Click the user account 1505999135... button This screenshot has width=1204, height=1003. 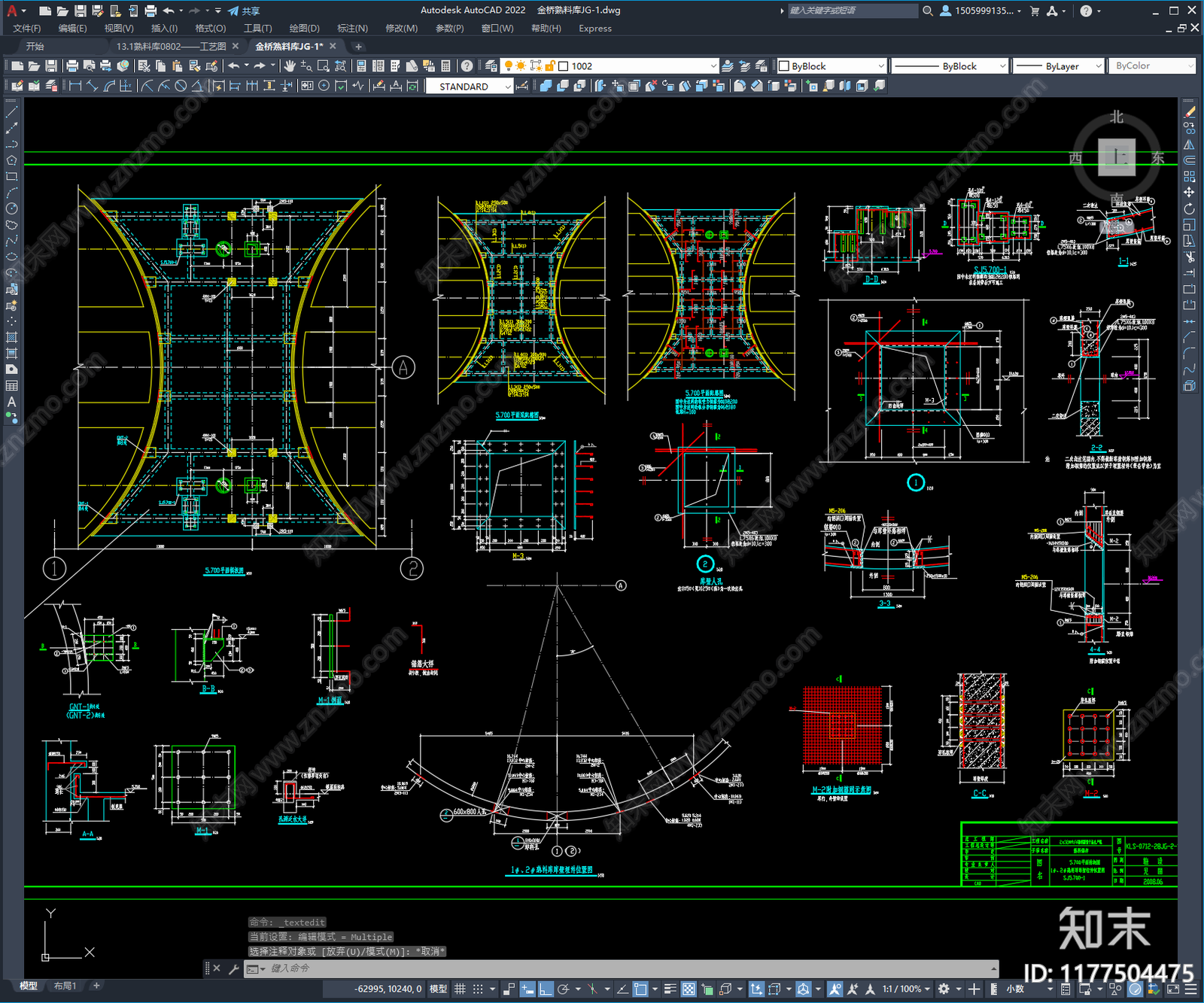[981, 11]
